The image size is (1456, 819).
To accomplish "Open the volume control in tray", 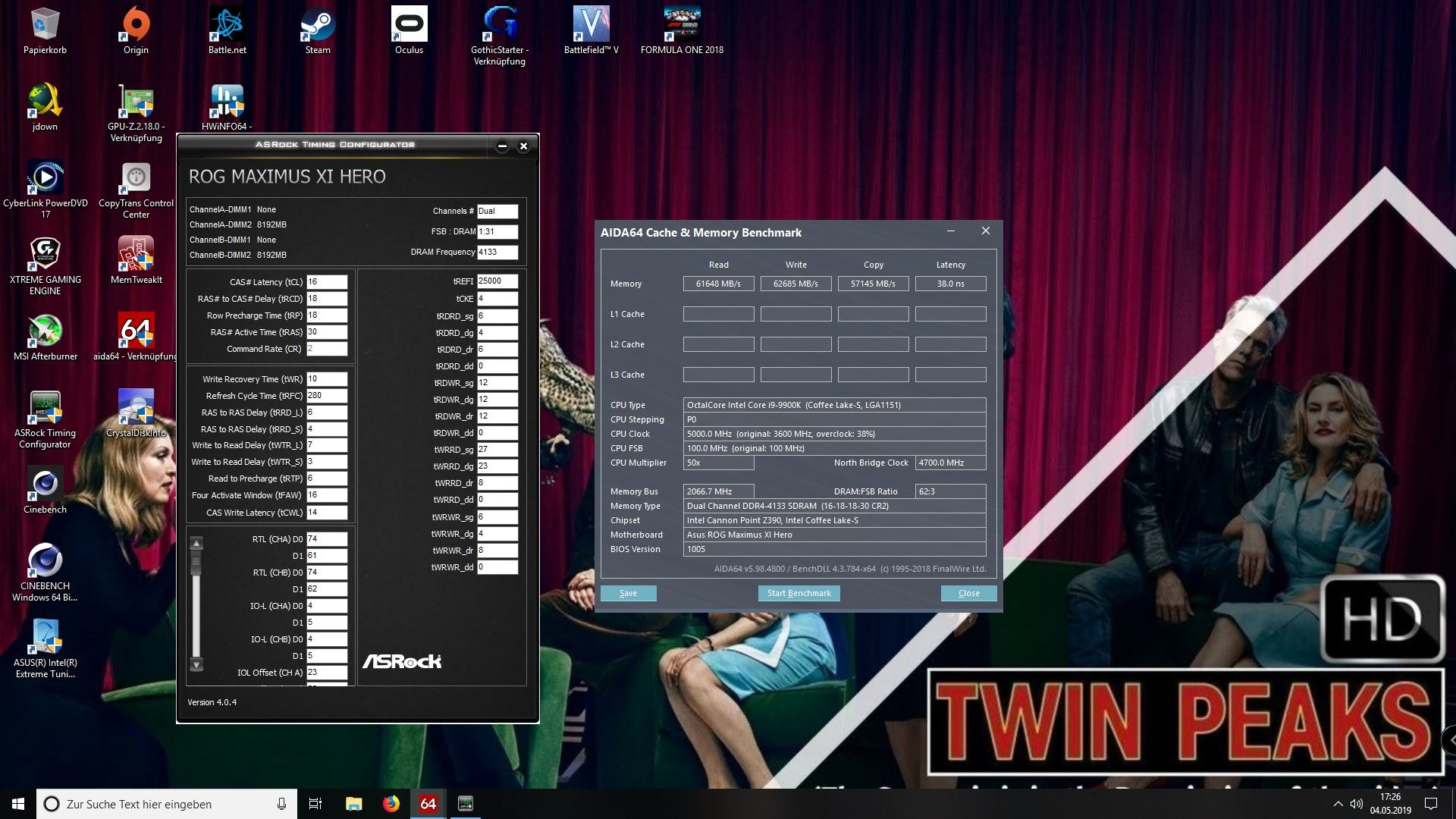I will pyautogui.click(x=1357, y=804).
